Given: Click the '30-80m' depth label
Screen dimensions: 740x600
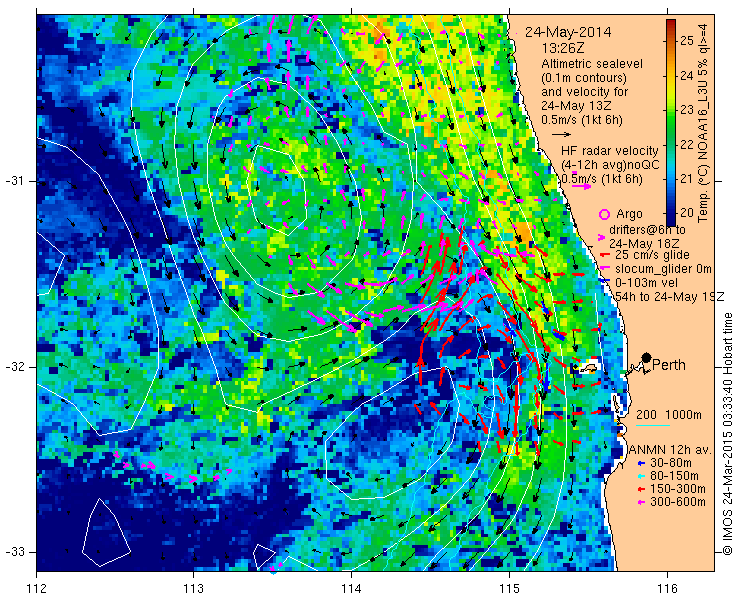Looking at the screenshot, I should (x=671, y=463).
